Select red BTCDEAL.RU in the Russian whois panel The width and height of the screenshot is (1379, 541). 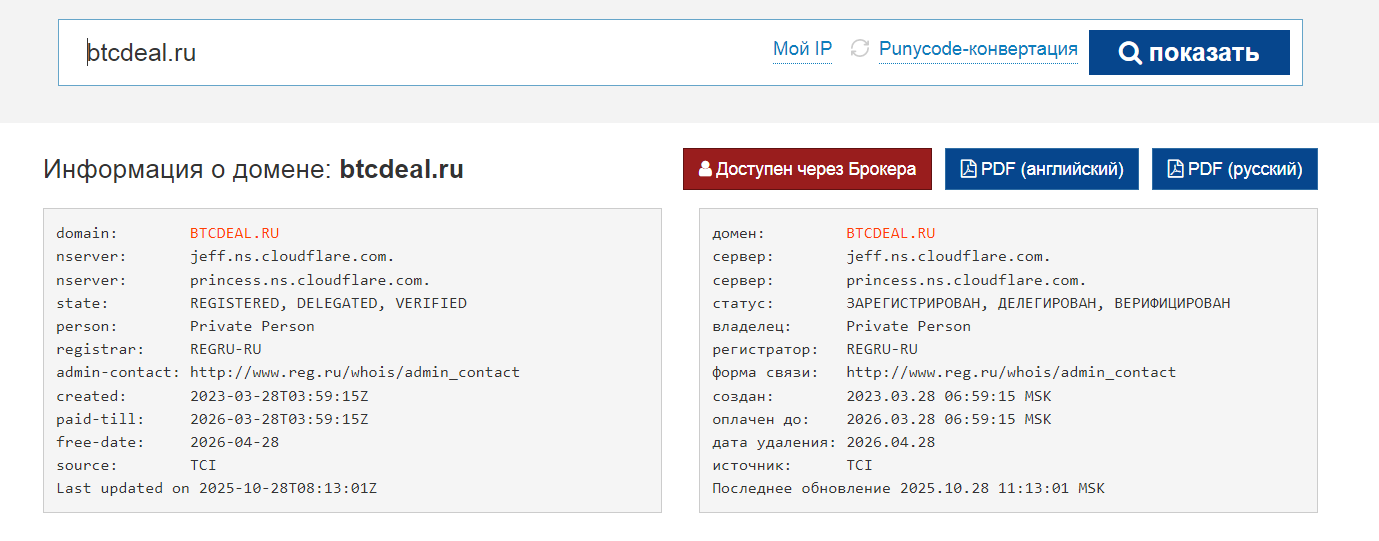click(891, 233)
